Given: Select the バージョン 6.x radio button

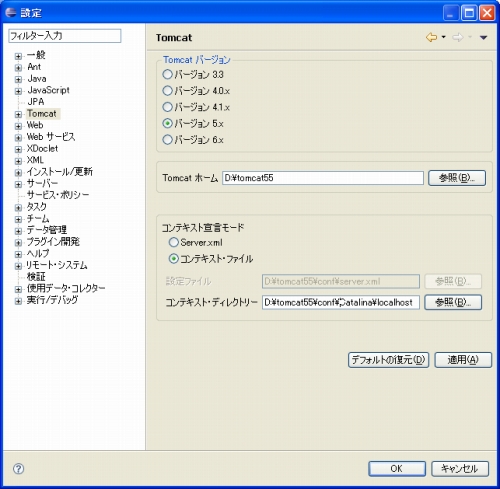Looking at the screenshot, I should pos(167,139).
